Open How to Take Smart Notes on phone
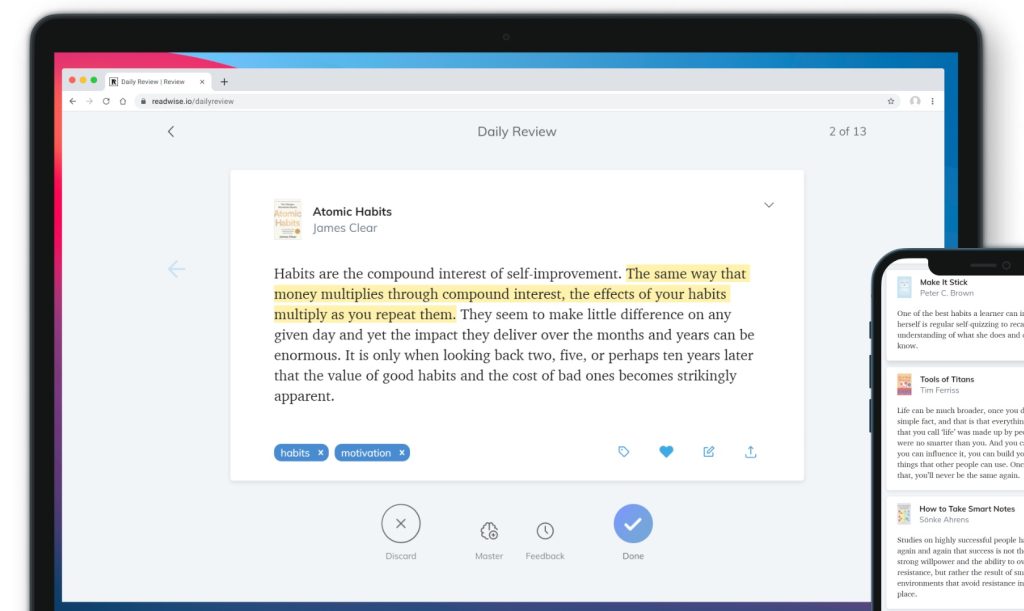This screenshot has width=1024, height=611. point(955,554)
